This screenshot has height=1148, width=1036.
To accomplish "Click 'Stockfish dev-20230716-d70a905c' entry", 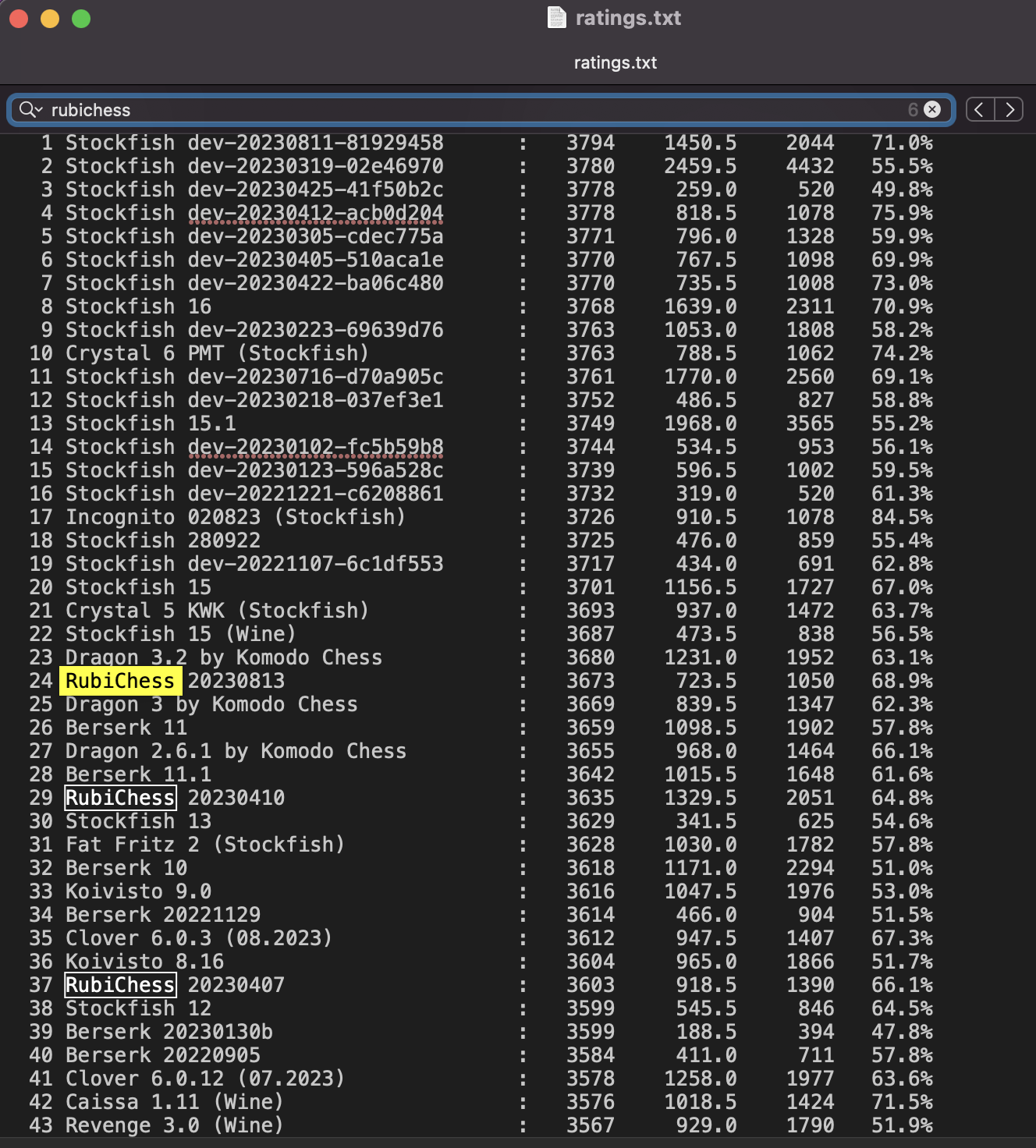I will [x=254, y=377].
